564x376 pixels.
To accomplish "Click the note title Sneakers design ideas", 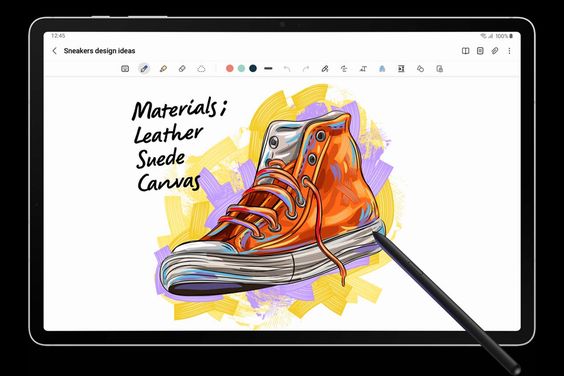I will point(99,51).
